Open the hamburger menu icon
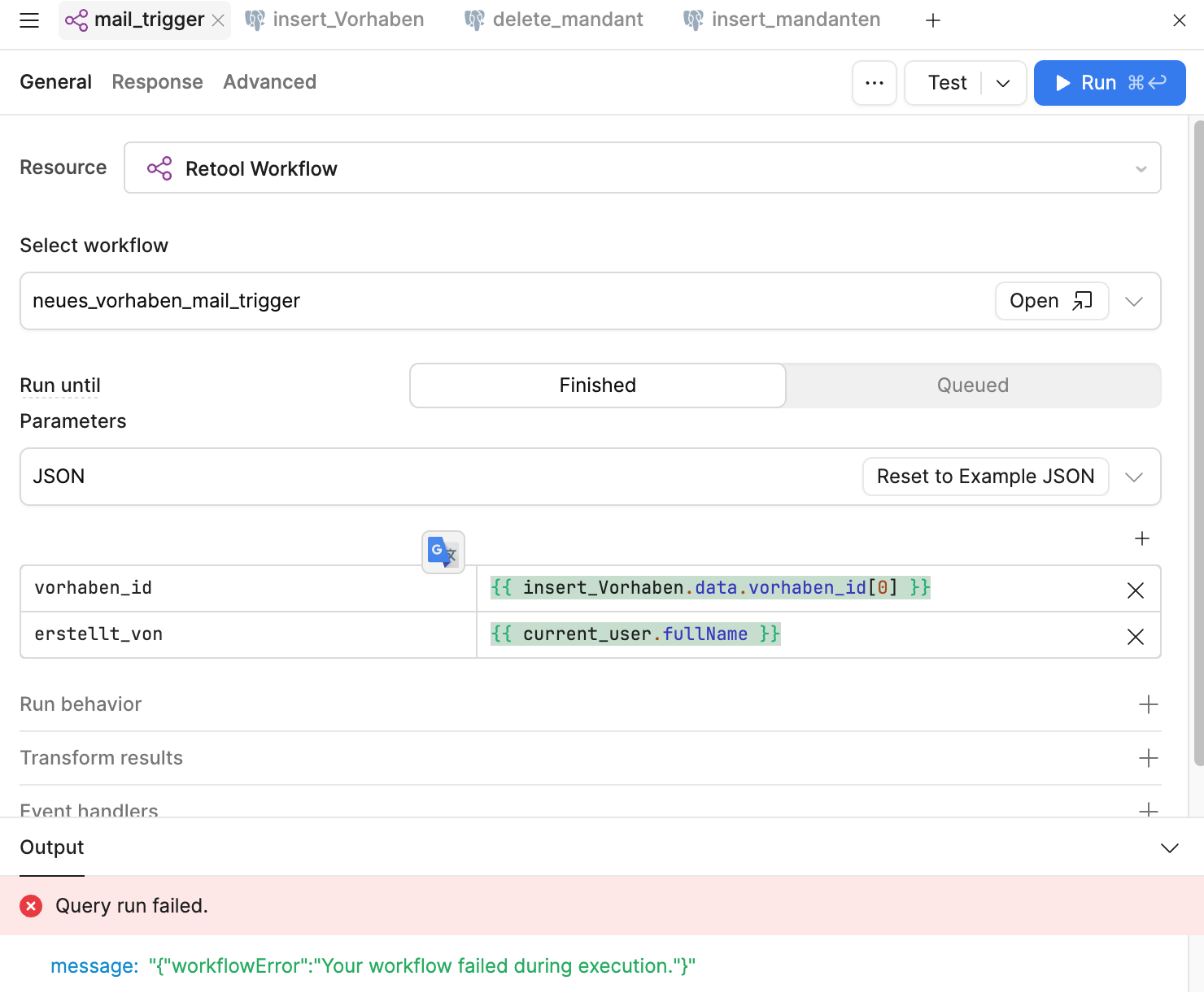 29,20
